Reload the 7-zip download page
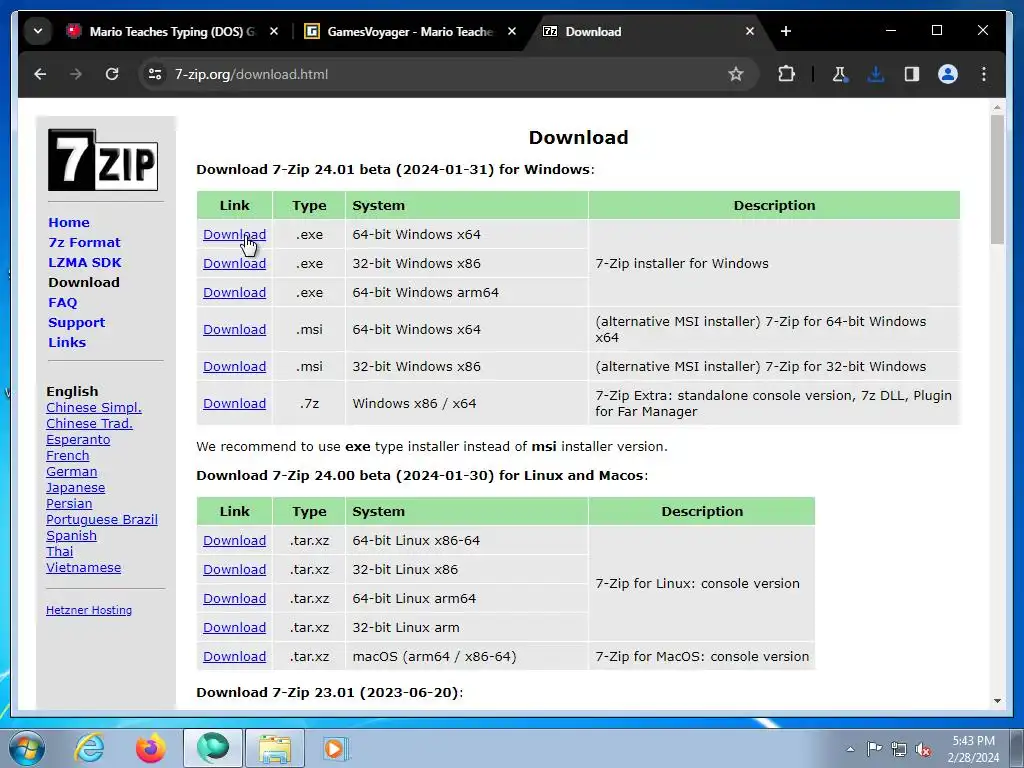The width and height of the screenshot is (1024, 768). click(x=112, y=74)
